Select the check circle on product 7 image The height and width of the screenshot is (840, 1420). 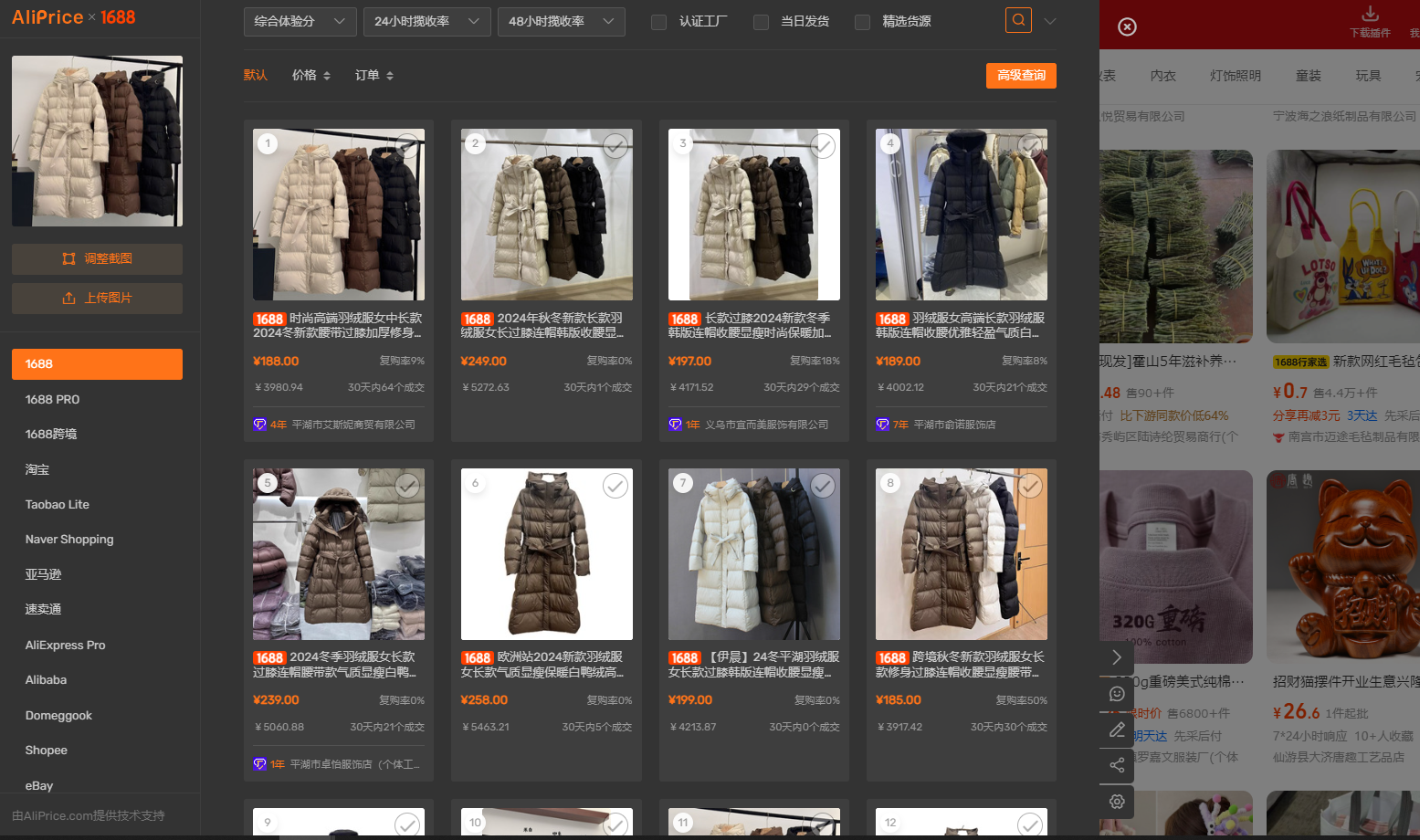point(823,486)
